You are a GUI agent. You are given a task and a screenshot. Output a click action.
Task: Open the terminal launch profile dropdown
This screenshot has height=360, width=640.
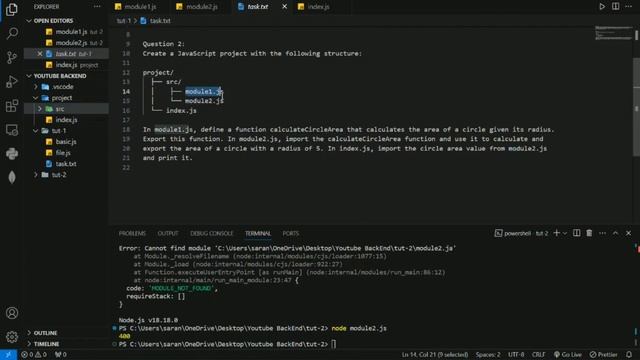click(565, 233)
